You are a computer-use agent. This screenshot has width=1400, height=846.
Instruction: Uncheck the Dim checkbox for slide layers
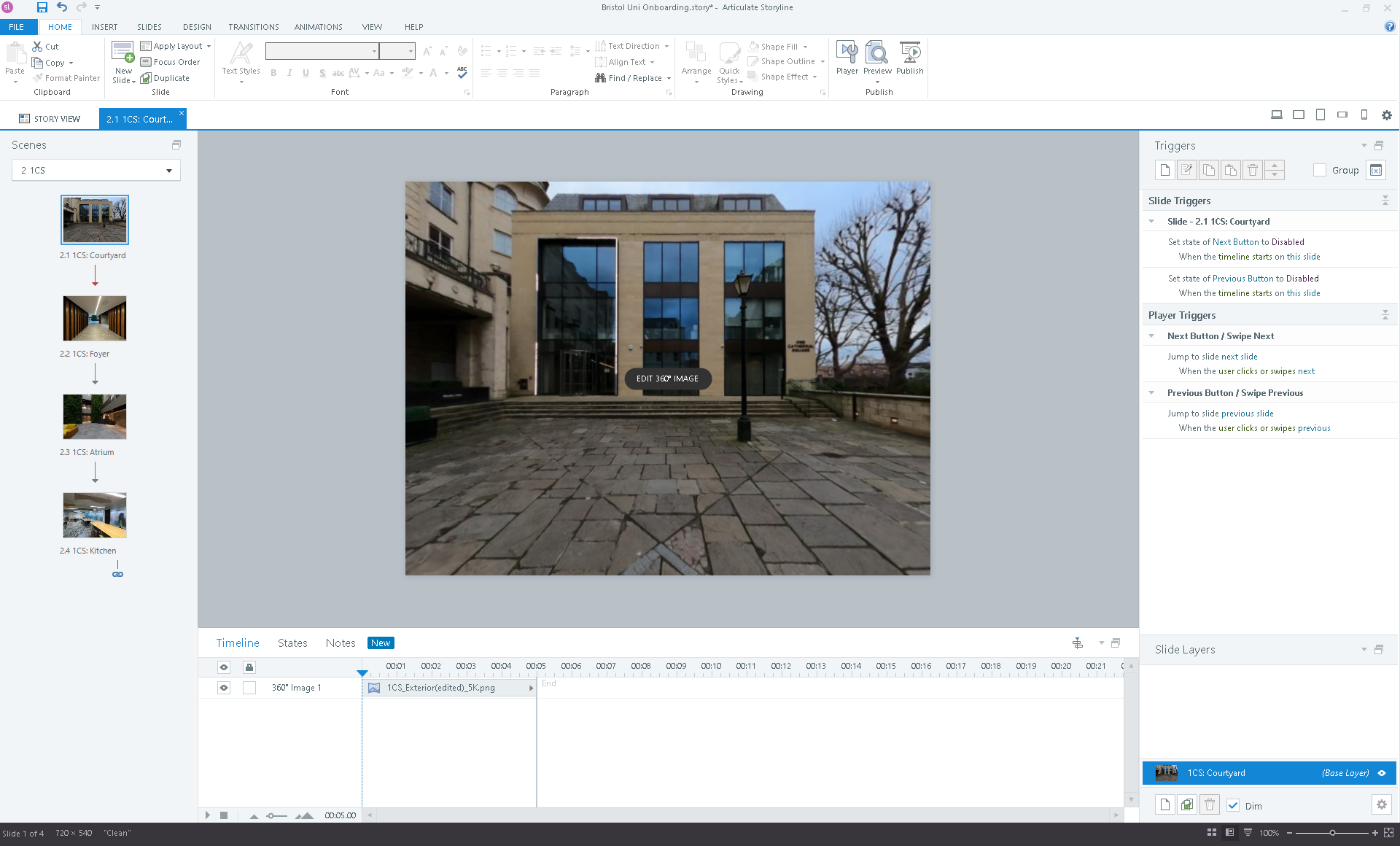click(1233, 805)
